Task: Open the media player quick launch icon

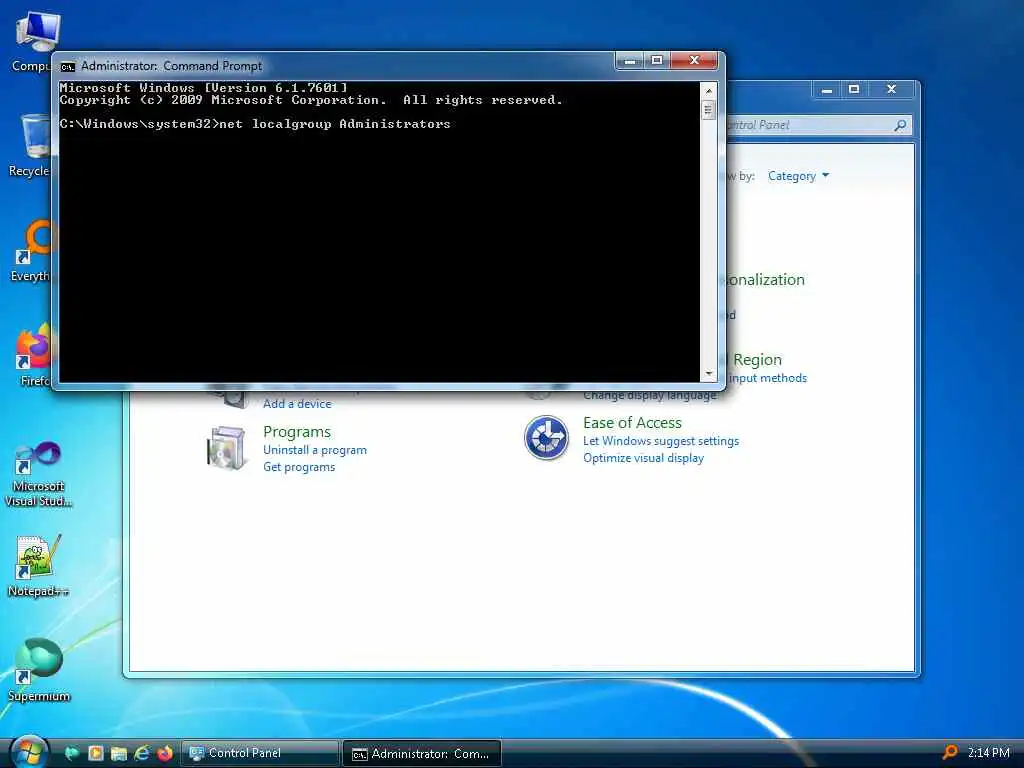Action: coord(95,754)
